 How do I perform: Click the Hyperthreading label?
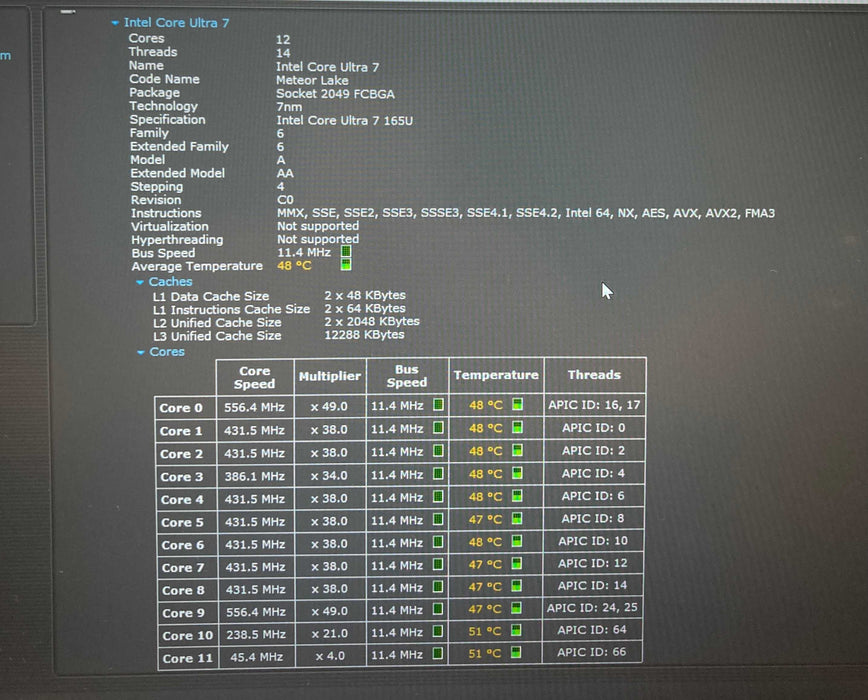coord(177,240)
